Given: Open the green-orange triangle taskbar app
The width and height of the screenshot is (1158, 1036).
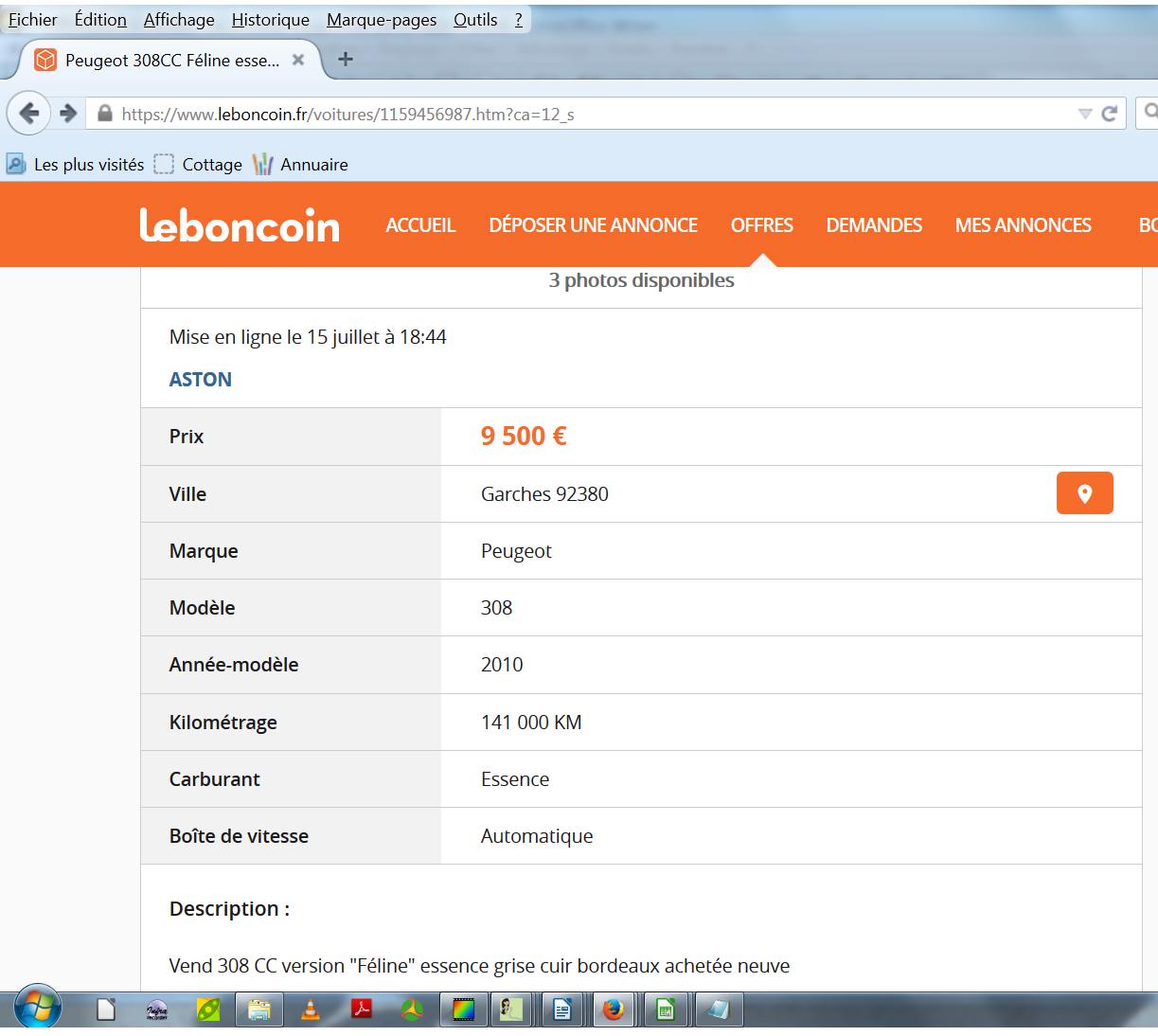Looking at the screenshot, I should 412,1010.
